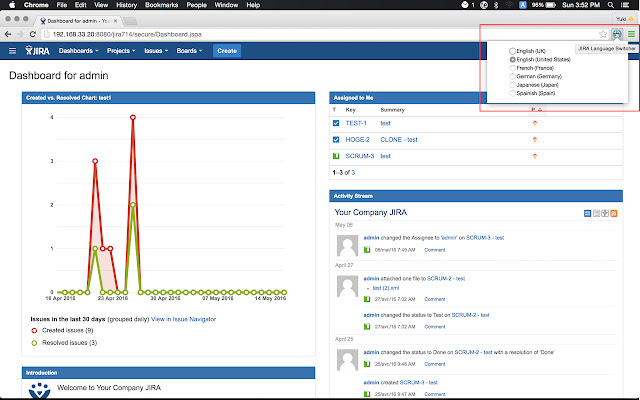
Task: Open Chrome's File menu
Action: (62, 5)
